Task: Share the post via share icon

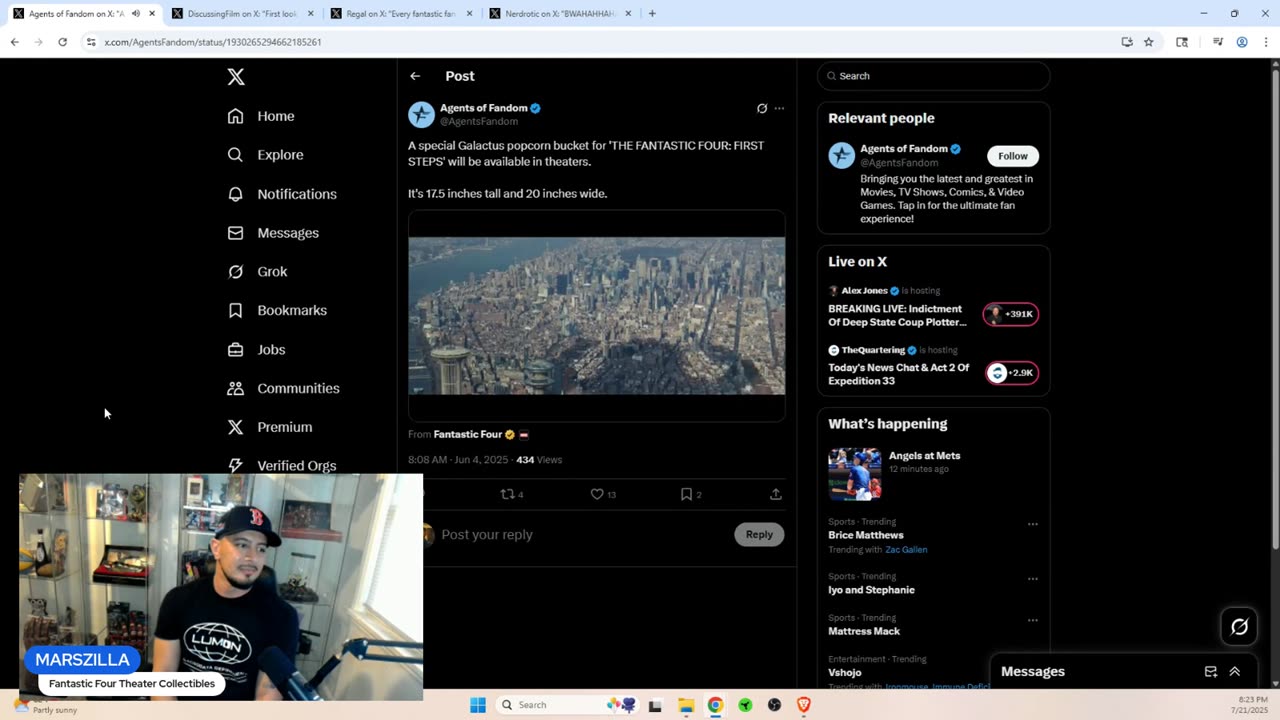Action: [x=775, y=494]
